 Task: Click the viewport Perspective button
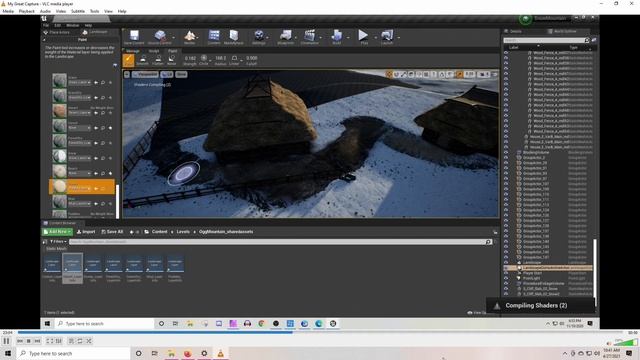pyautogui.click(x=145, y=74)
